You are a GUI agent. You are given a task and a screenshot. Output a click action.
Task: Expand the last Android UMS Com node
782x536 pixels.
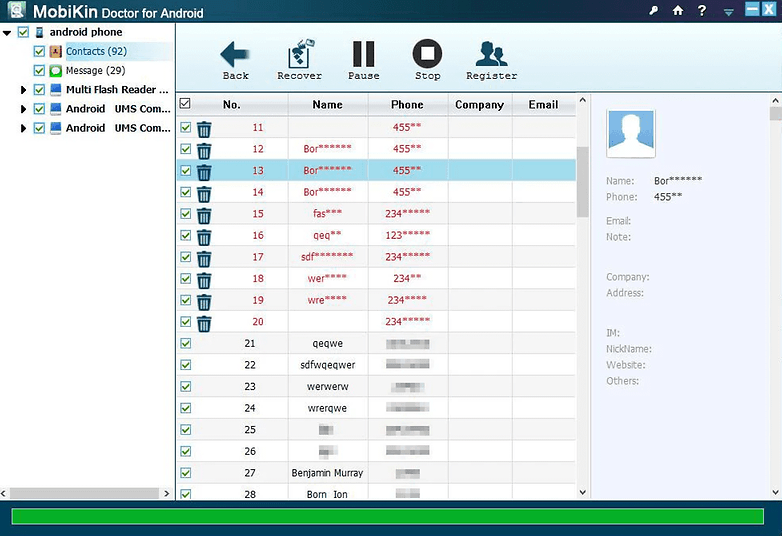pos(24,129)
